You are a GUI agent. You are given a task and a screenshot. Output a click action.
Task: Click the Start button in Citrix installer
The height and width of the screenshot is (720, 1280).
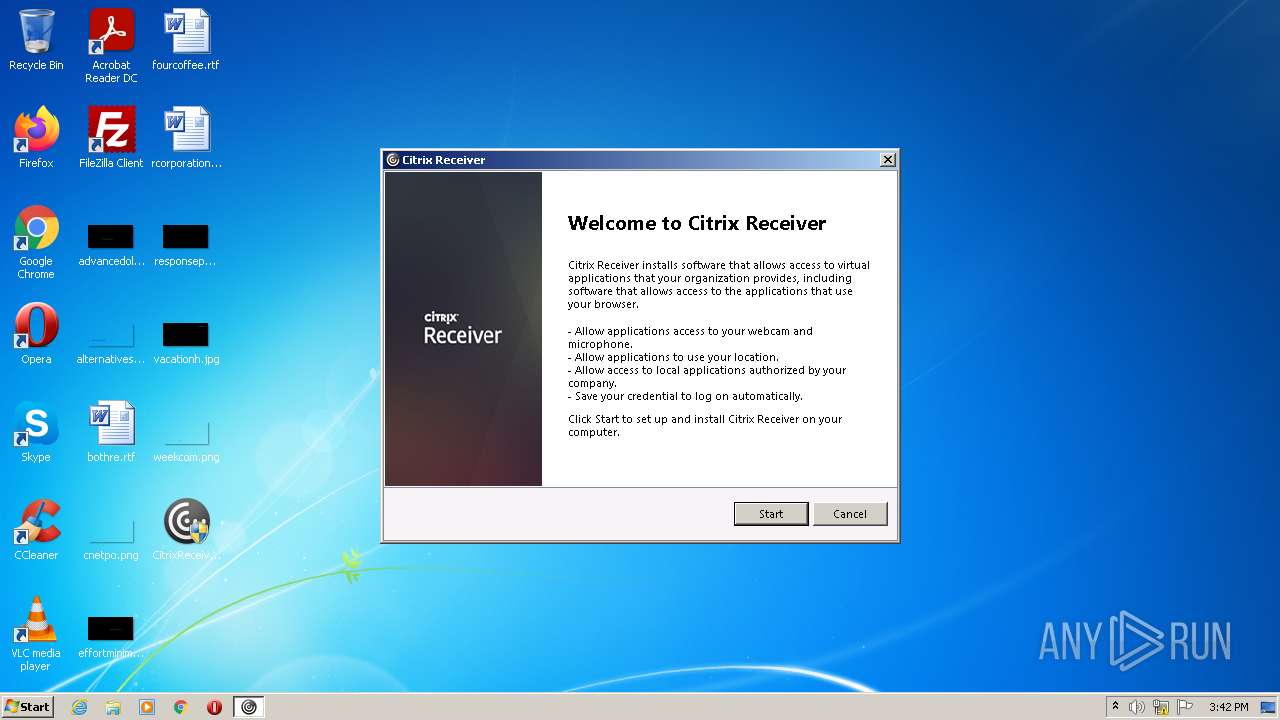[771, 514]
